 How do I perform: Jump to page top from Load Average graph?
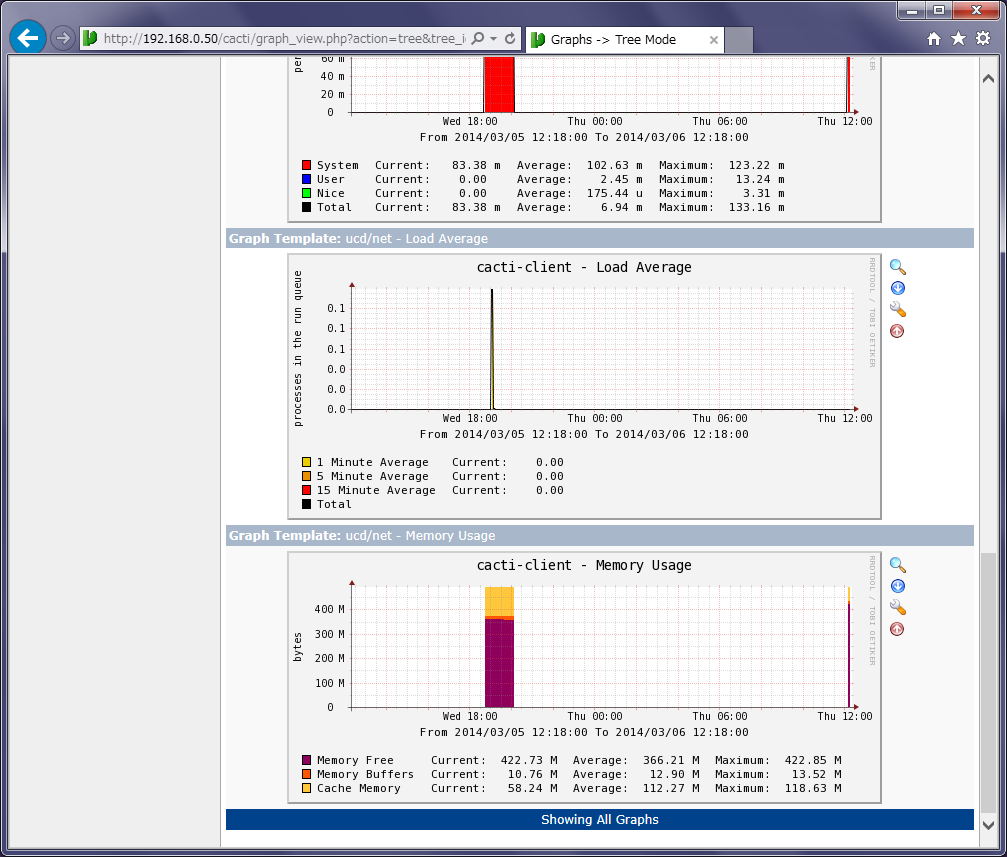[x=897, y=331]
